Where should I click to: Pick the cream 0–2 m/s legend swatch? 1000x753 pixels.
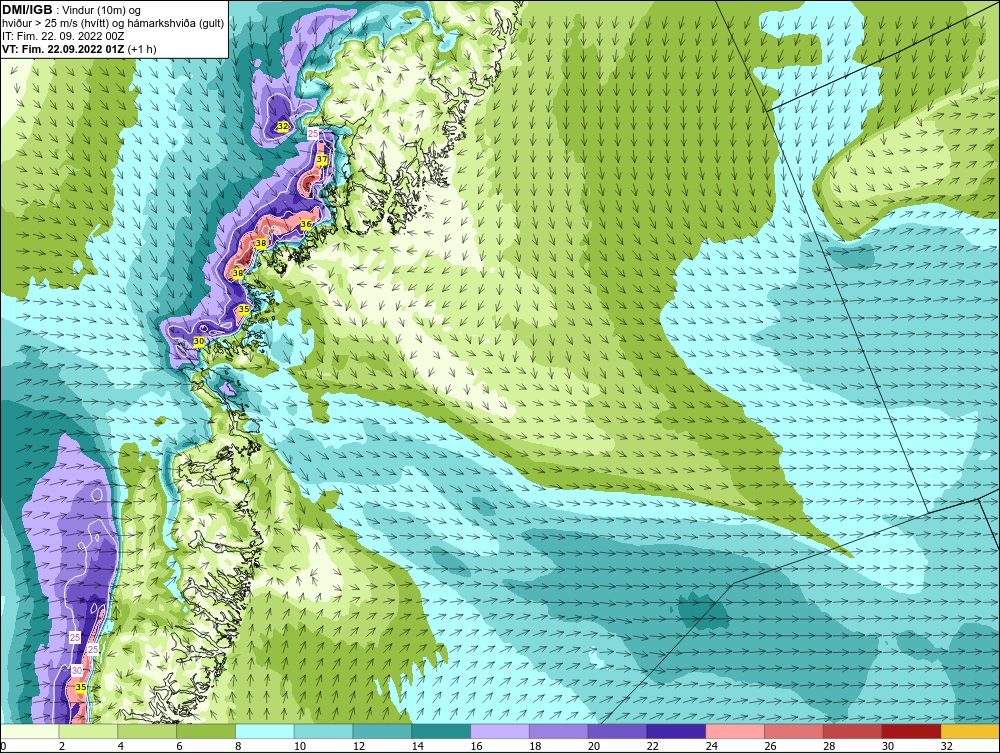point(30,731)
